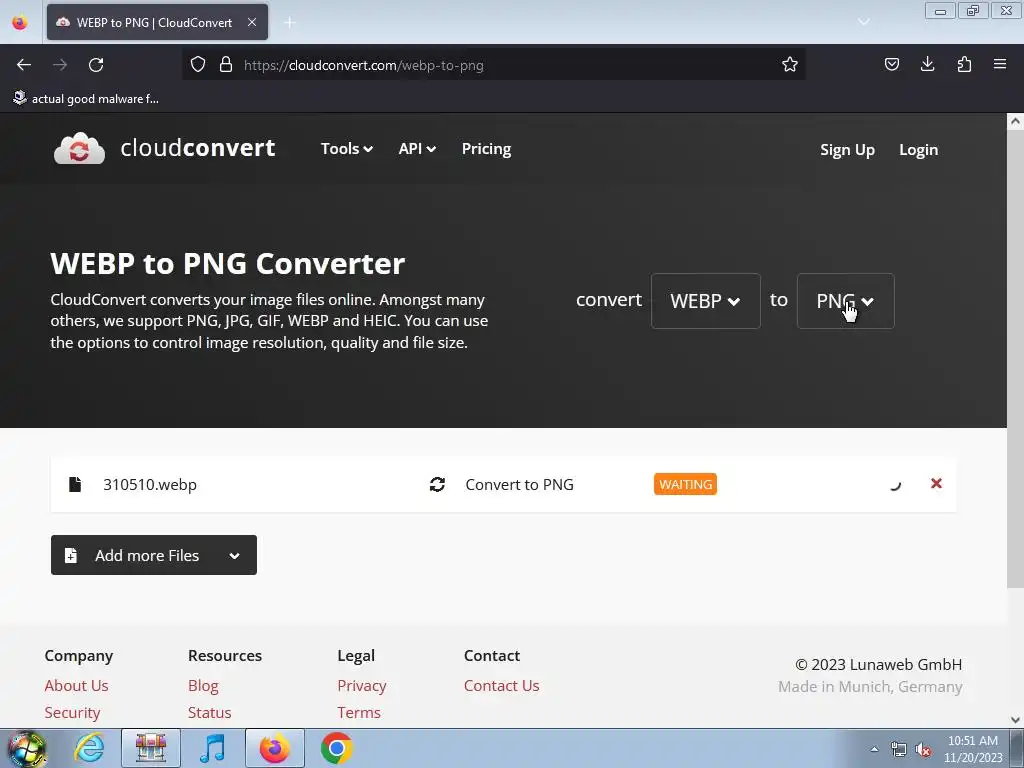Image resolution: width=1024 pixels, height=768 pixels.
Task: Click the network tray icon
Action: (899, 750)
